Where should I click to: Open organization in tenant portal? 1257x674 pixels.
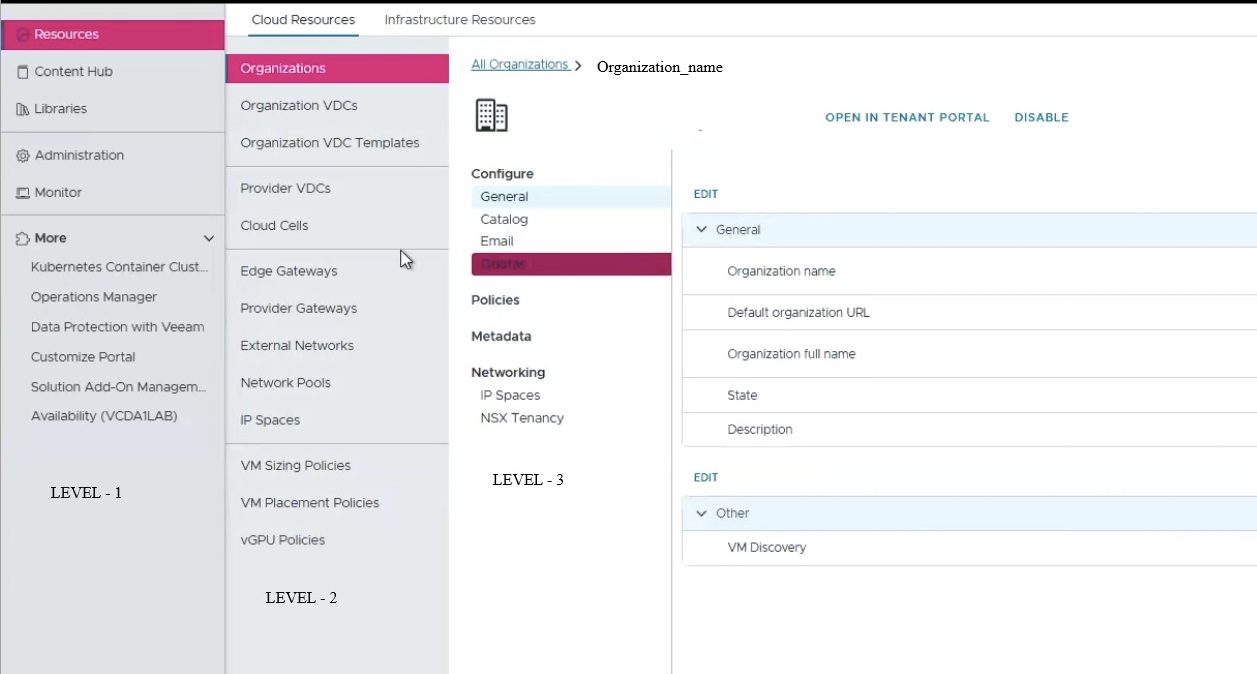[906, 118]
